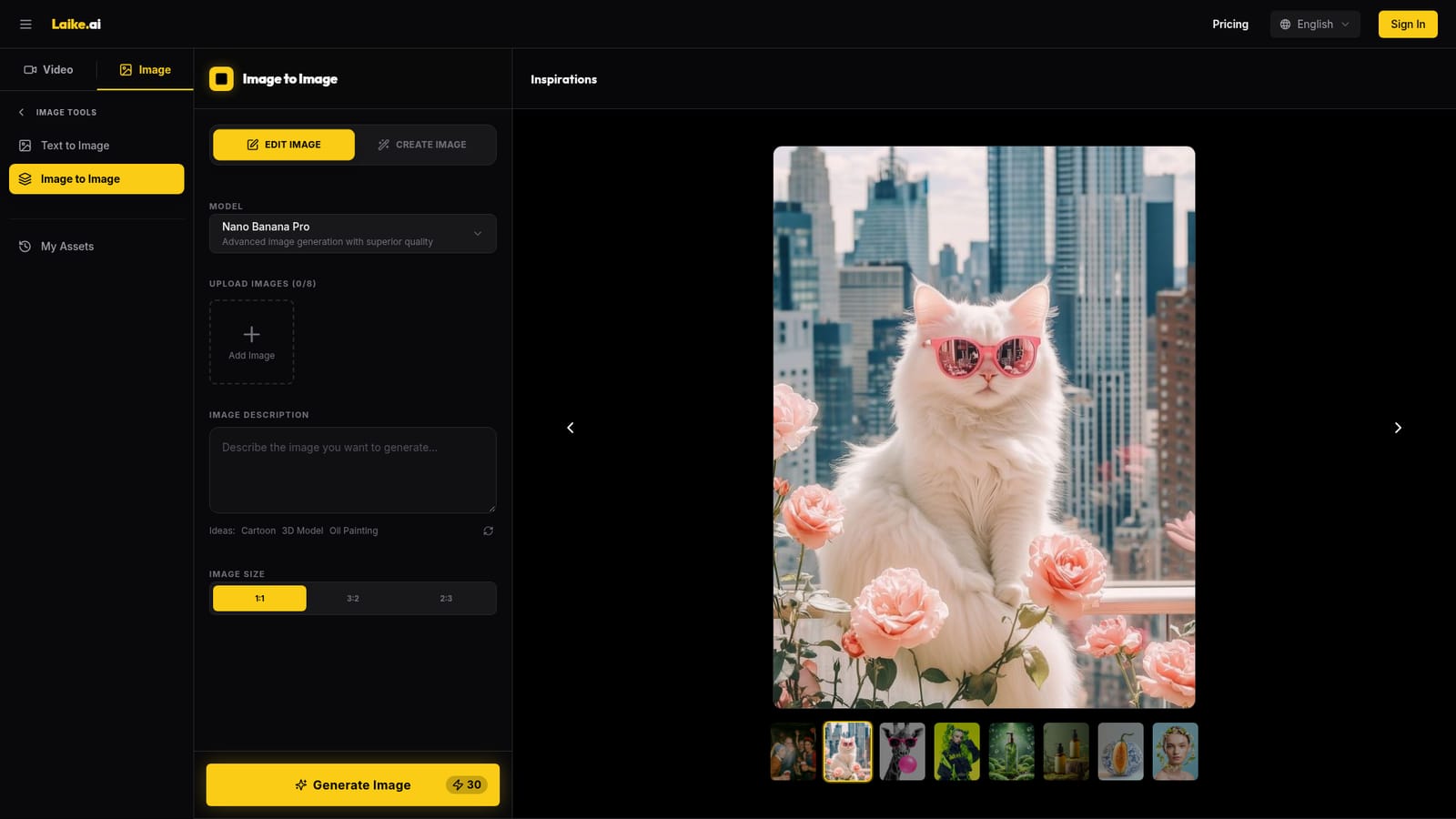Click the Image to Image header icon
Image resolution: width=1456 pixels, height=819 pixels.
pyautogui.click(x=221, y=79)
